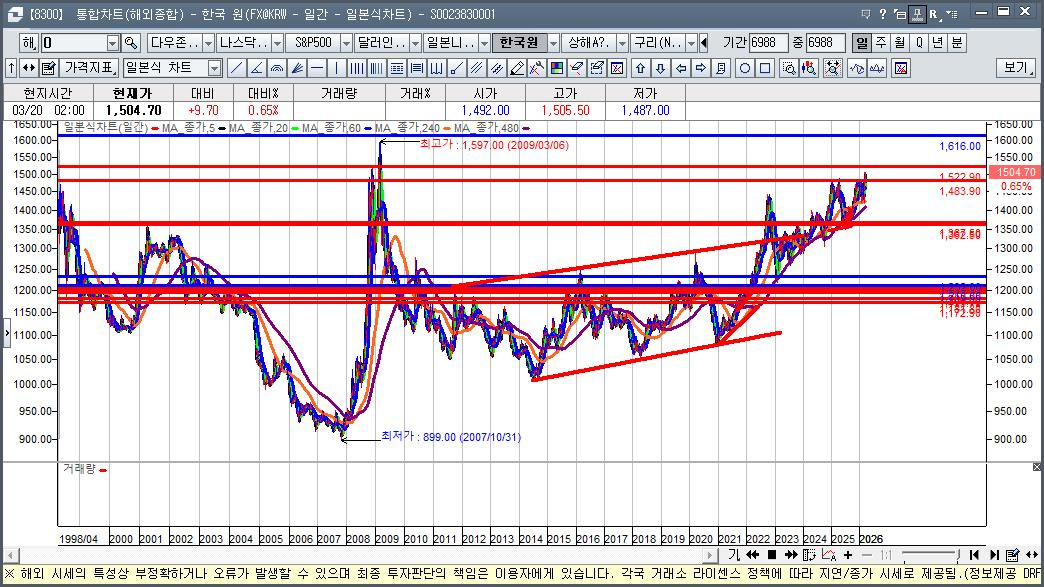The height and width of the screenshot is (587, 1044).
Task: Click the magnifier symbol search icon
Action: coord(130,44)
